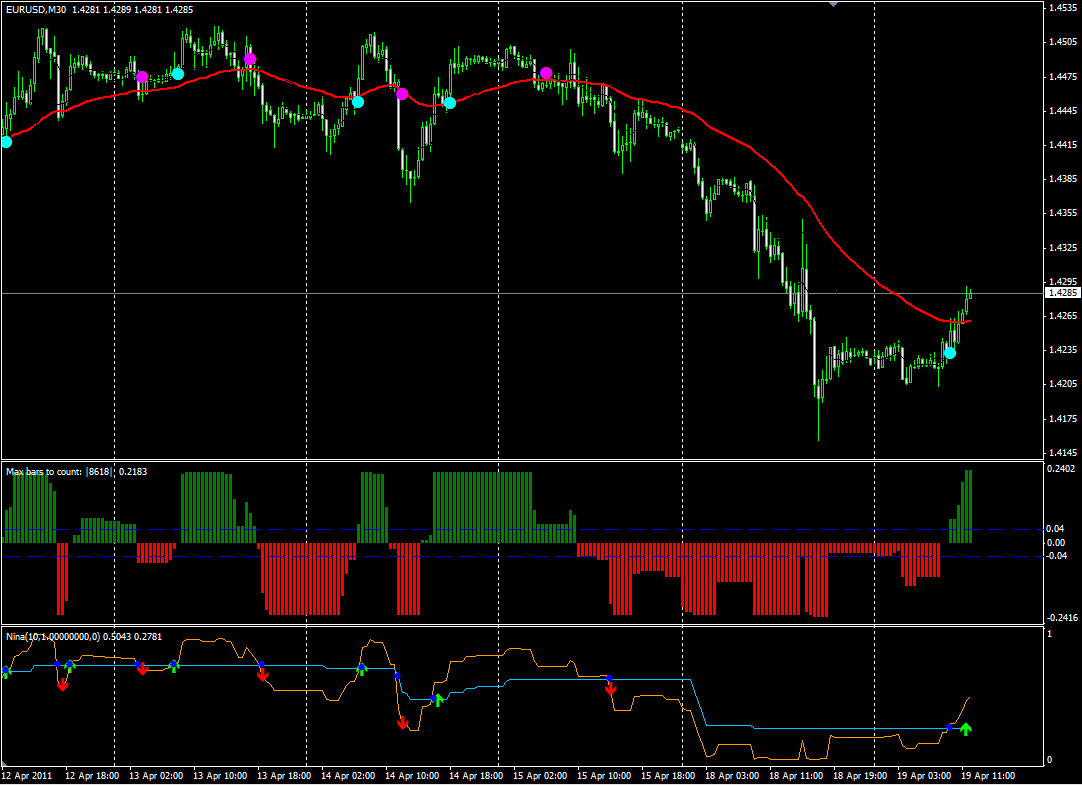The image size is (1082, 786).
Task: Click the 1.4505 price axis label
Action: (1063, 42)
